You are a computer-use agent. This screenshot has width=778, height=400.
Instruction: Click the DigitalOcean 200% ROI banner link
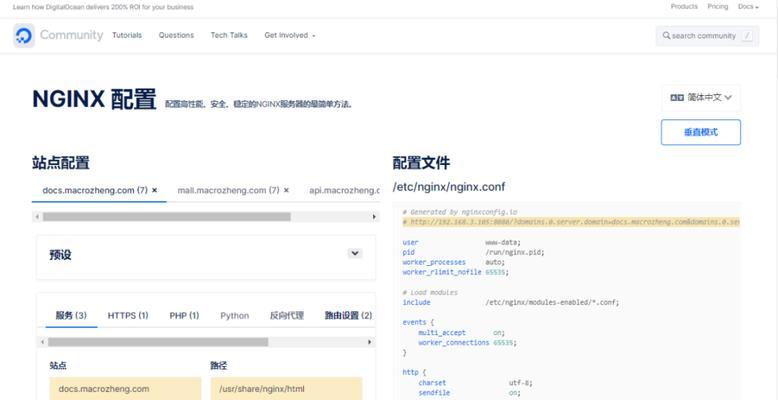click(x=103, y=7)
